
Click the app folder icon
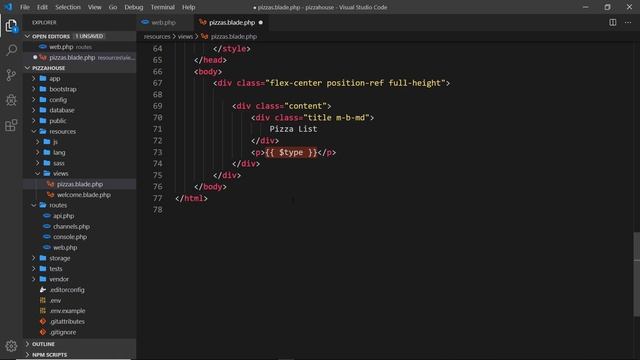[43, 78]
